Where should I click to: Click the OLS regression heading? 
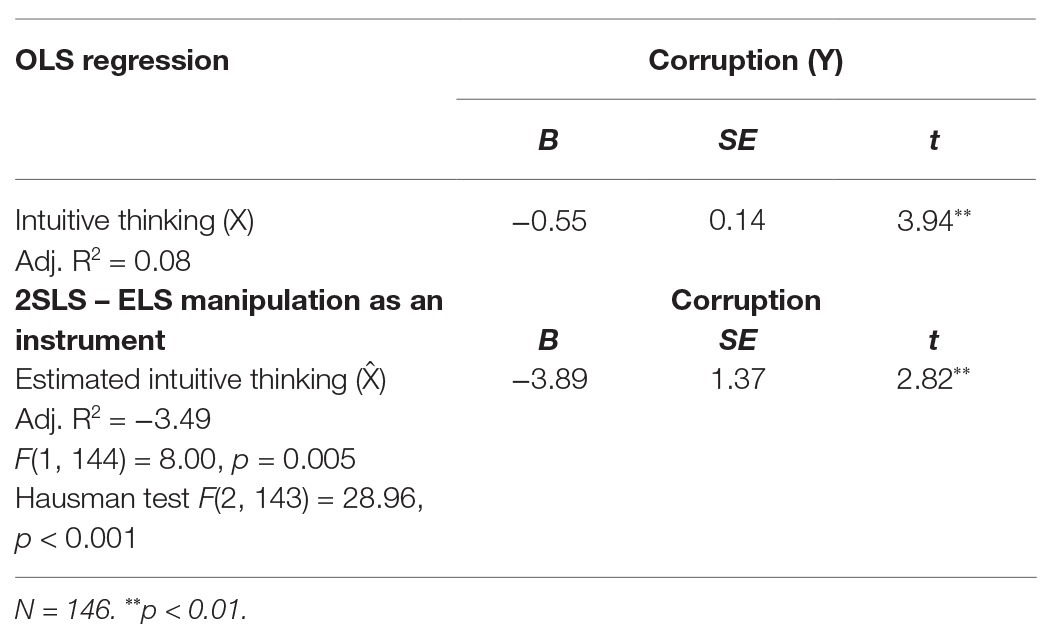(122, 61)
